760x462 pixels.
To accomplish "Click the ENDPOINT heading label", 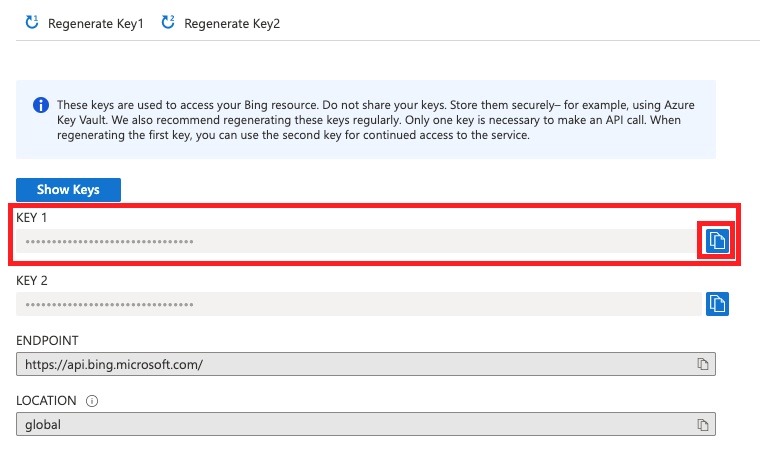I will coord(47,341).
